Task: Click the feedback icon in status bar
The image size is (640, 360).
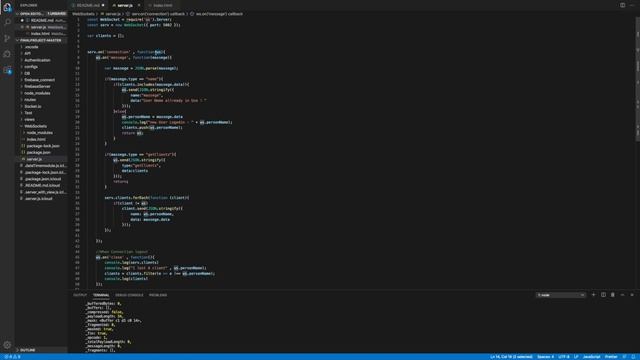Action: [x=624, y=357]
